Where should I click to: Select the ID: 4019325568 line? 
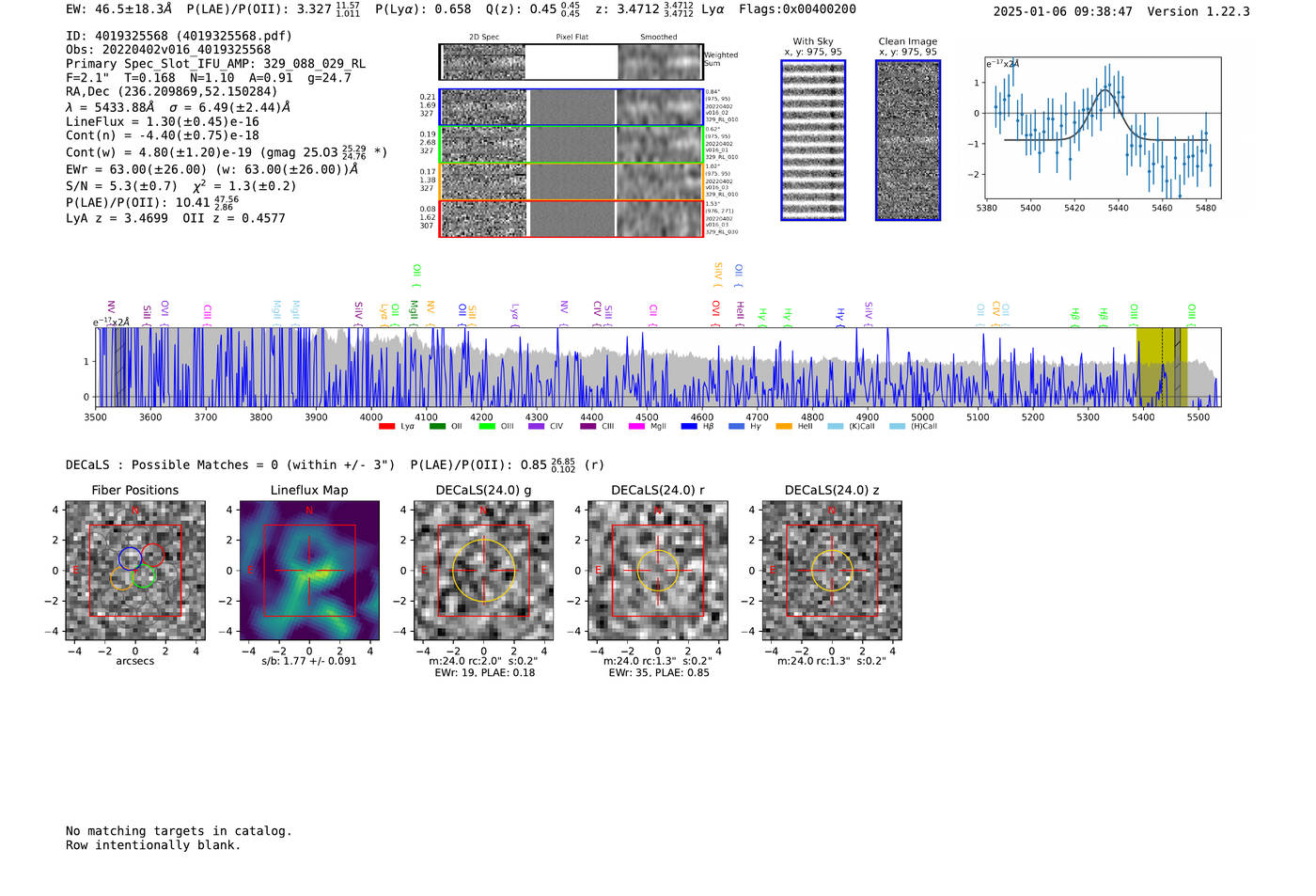[179, 36]
